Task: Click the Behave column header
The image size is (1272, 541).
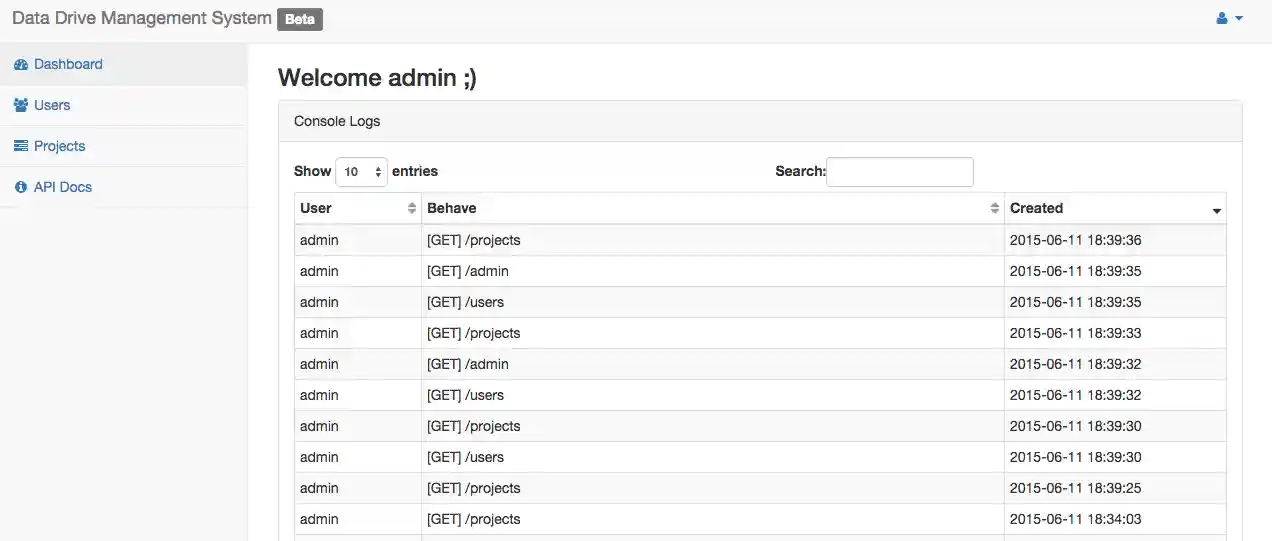Action: (x=452, y=208)
